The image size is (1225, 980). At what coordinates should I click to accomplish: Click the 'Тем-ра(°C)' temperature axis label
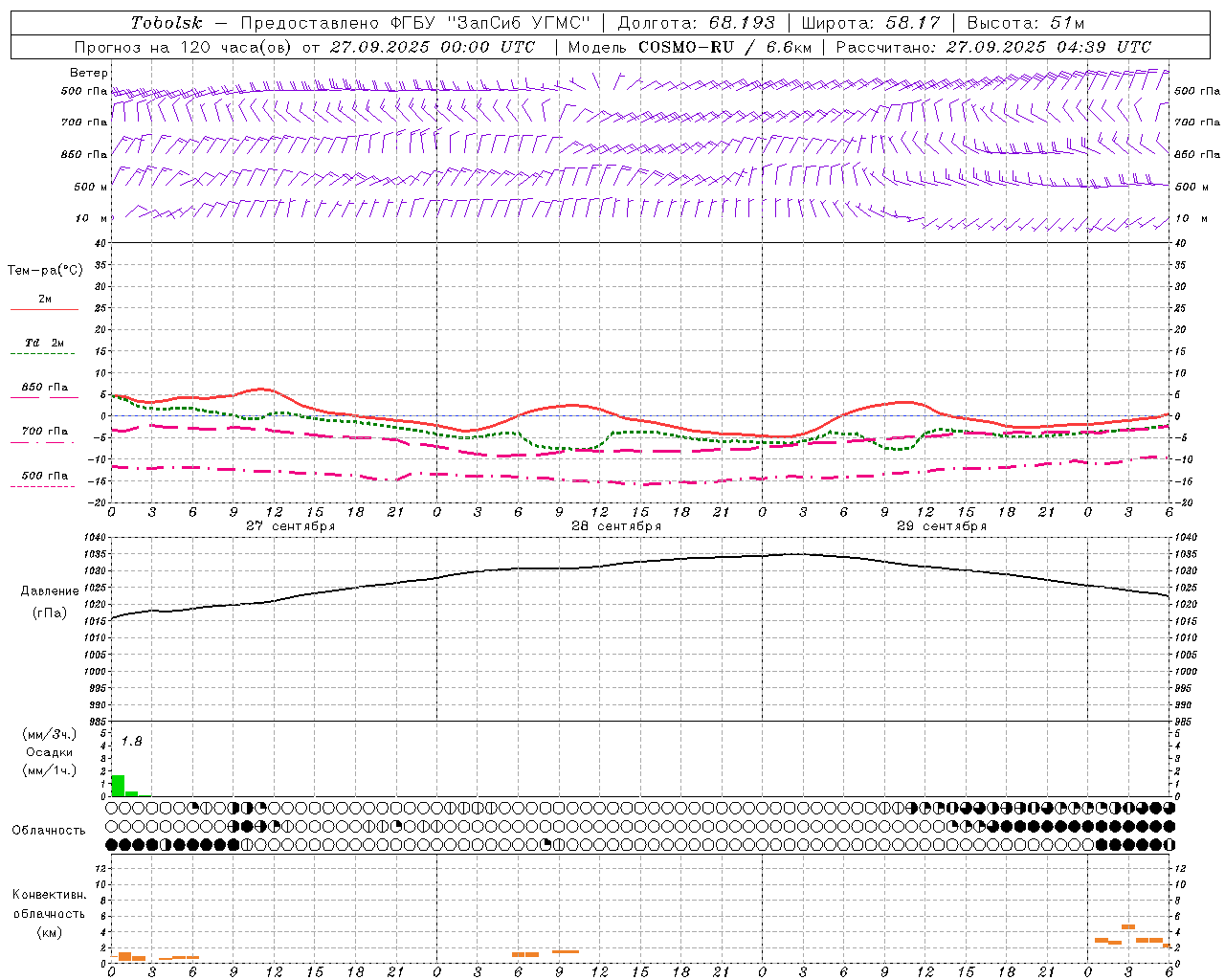click(x=45, y=271)
